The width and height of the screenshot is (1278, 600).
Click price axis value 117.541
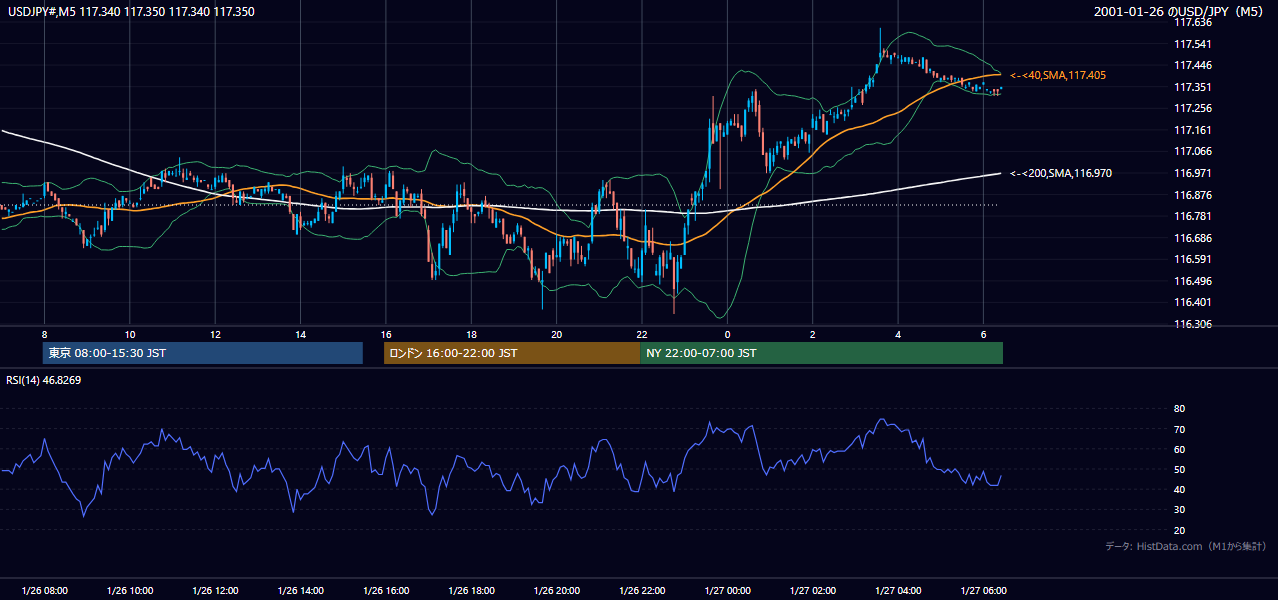coord(1193,44)
